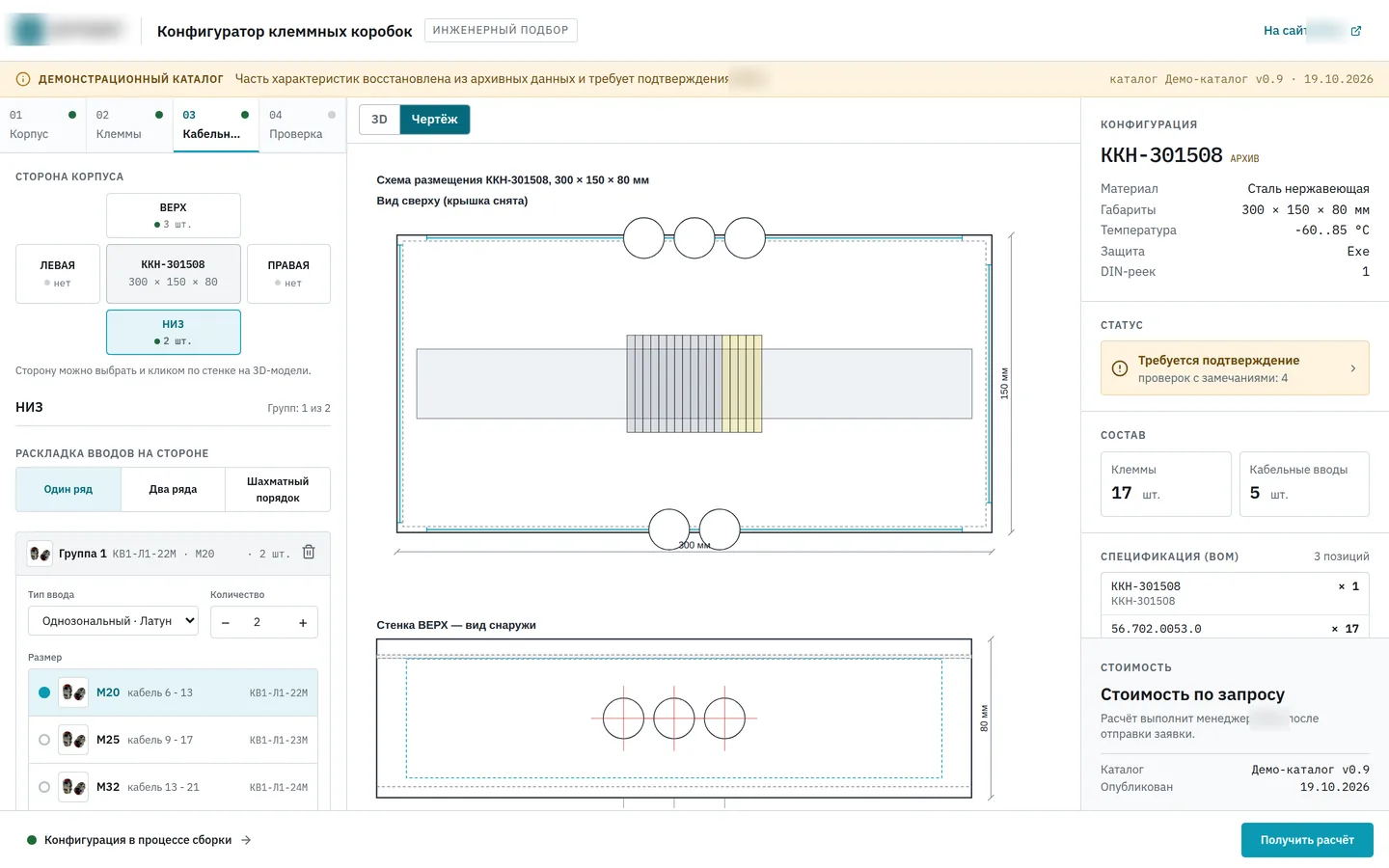Click the ККН-301508 BOM specification row
The image size is (1389, 868).
pyautogui.click(x=1235, y=593)
